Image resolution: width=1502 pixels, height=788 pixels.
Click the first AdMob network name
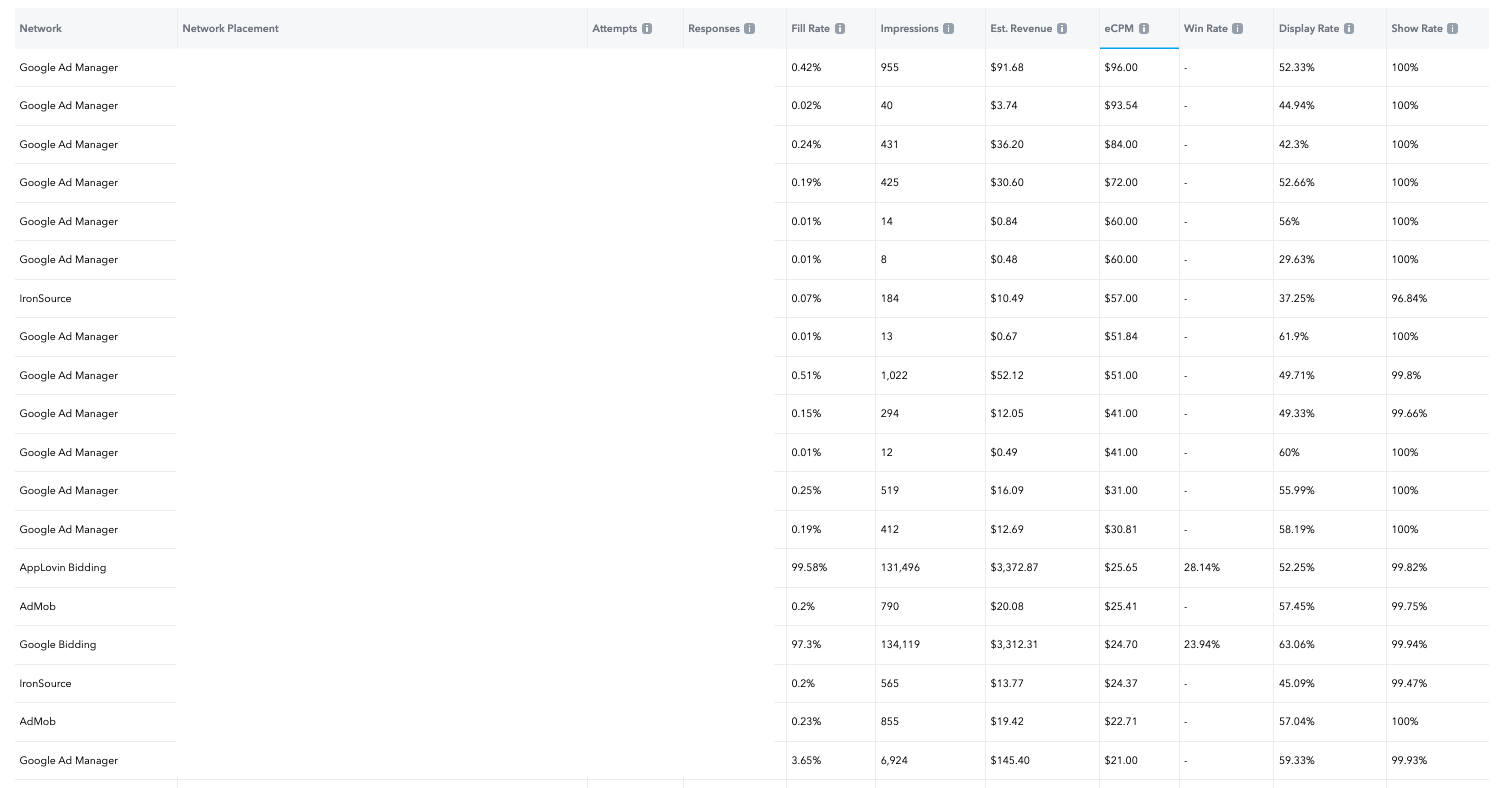[x=37, y=606]
